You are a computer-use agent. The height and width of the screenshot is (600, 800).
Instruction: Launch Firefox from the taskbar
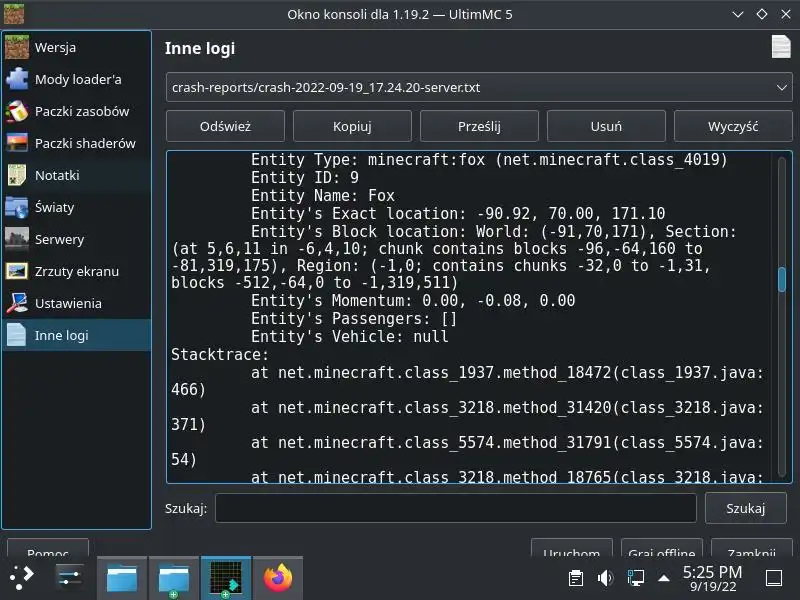278,578
